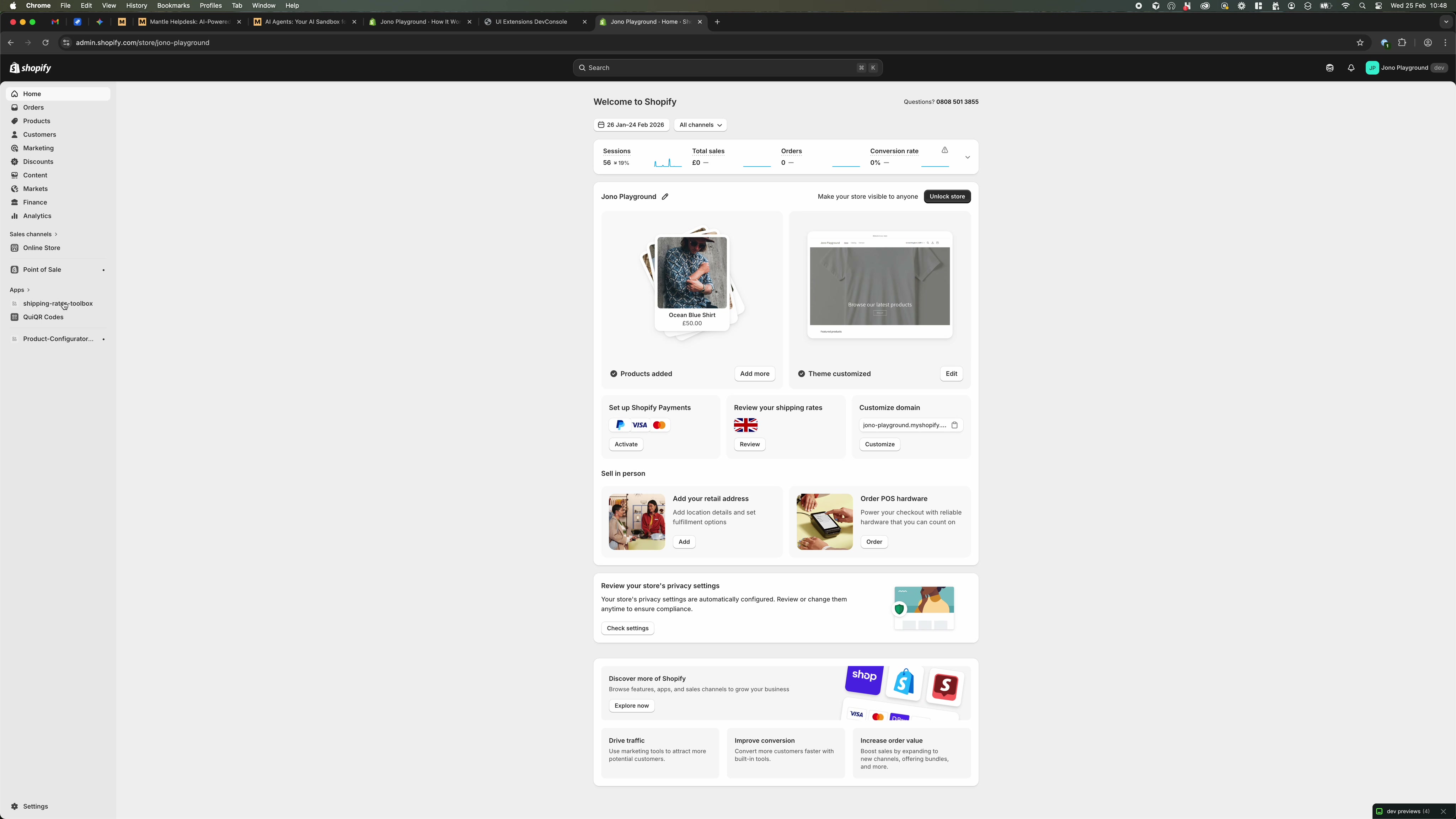
Task: Activate Shopify Payments
Action: click(x=626, y=444)
